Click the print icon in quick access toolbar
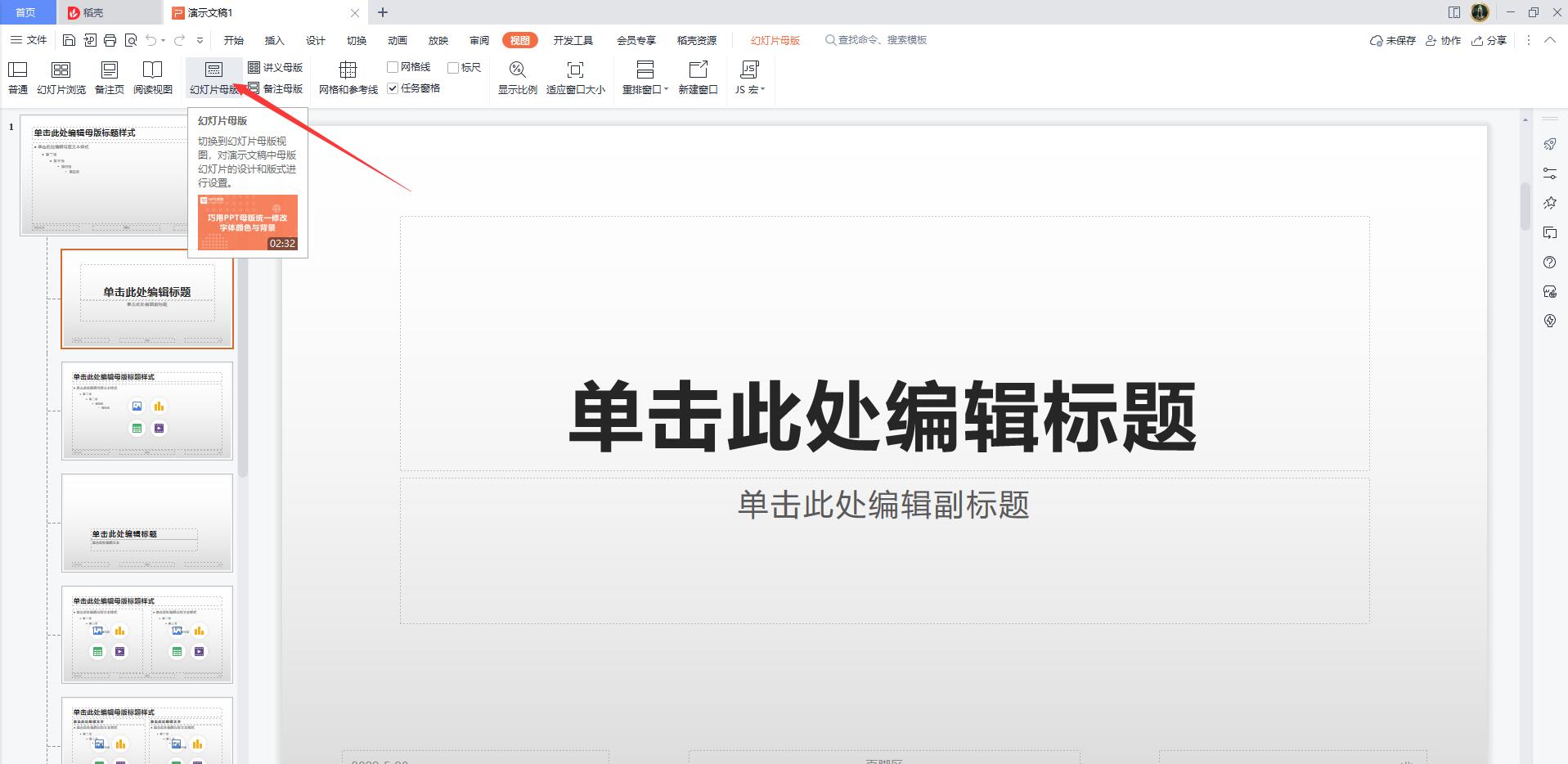Screen dimensions: 1568x764 pyautogui.click(x=110, y=40)
